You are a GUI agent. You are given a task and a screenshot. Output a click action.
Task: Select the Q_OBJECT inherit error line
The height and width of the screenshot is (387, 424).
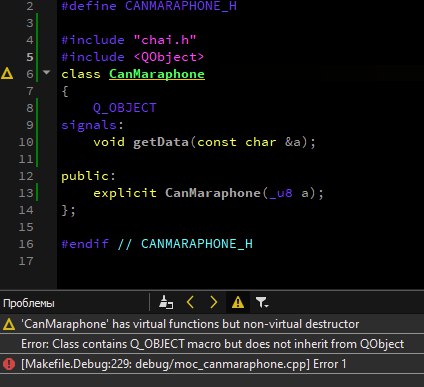click(x=212, y=344)
